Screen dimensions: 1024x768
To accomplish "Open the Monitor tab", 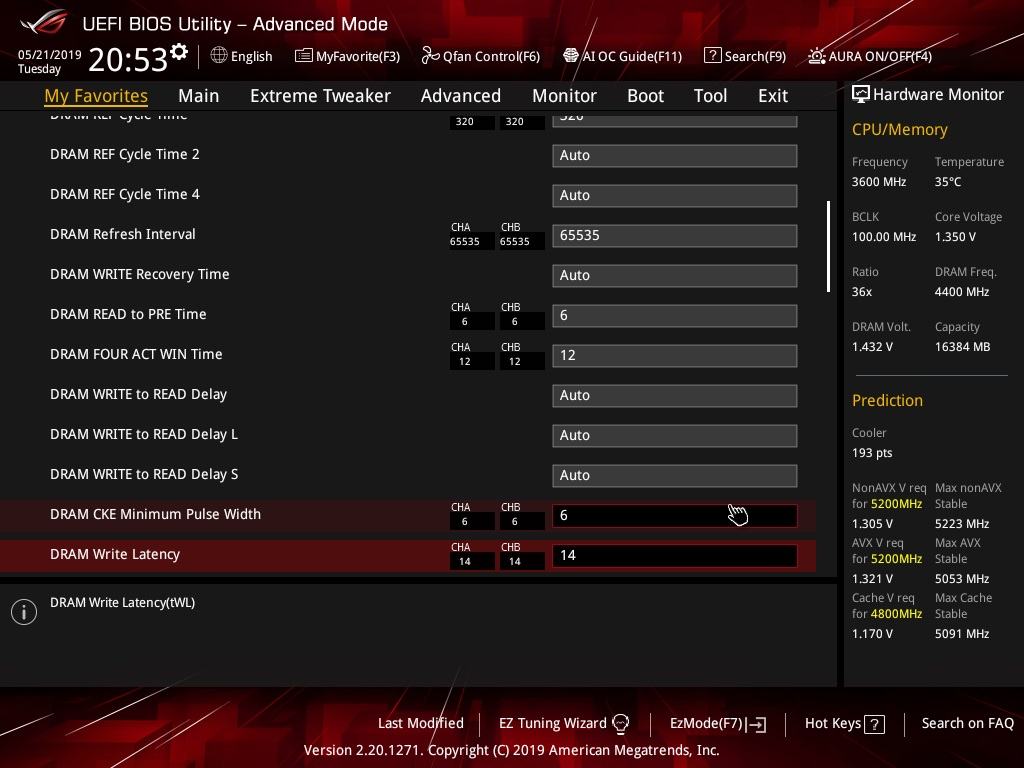I will click(564, 96).
